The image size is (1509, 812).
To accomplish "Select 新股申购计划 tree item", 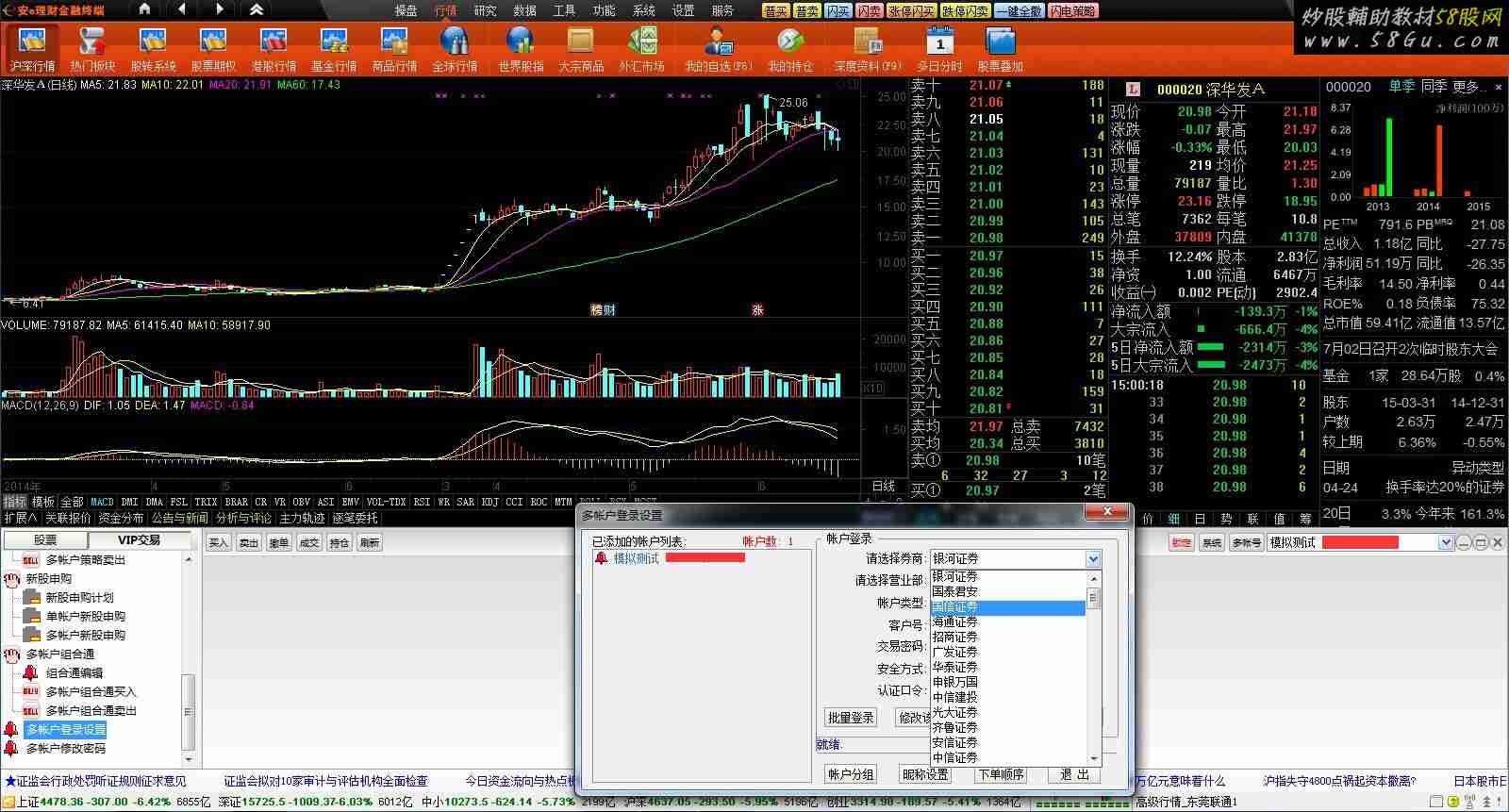I will point(79,597).
